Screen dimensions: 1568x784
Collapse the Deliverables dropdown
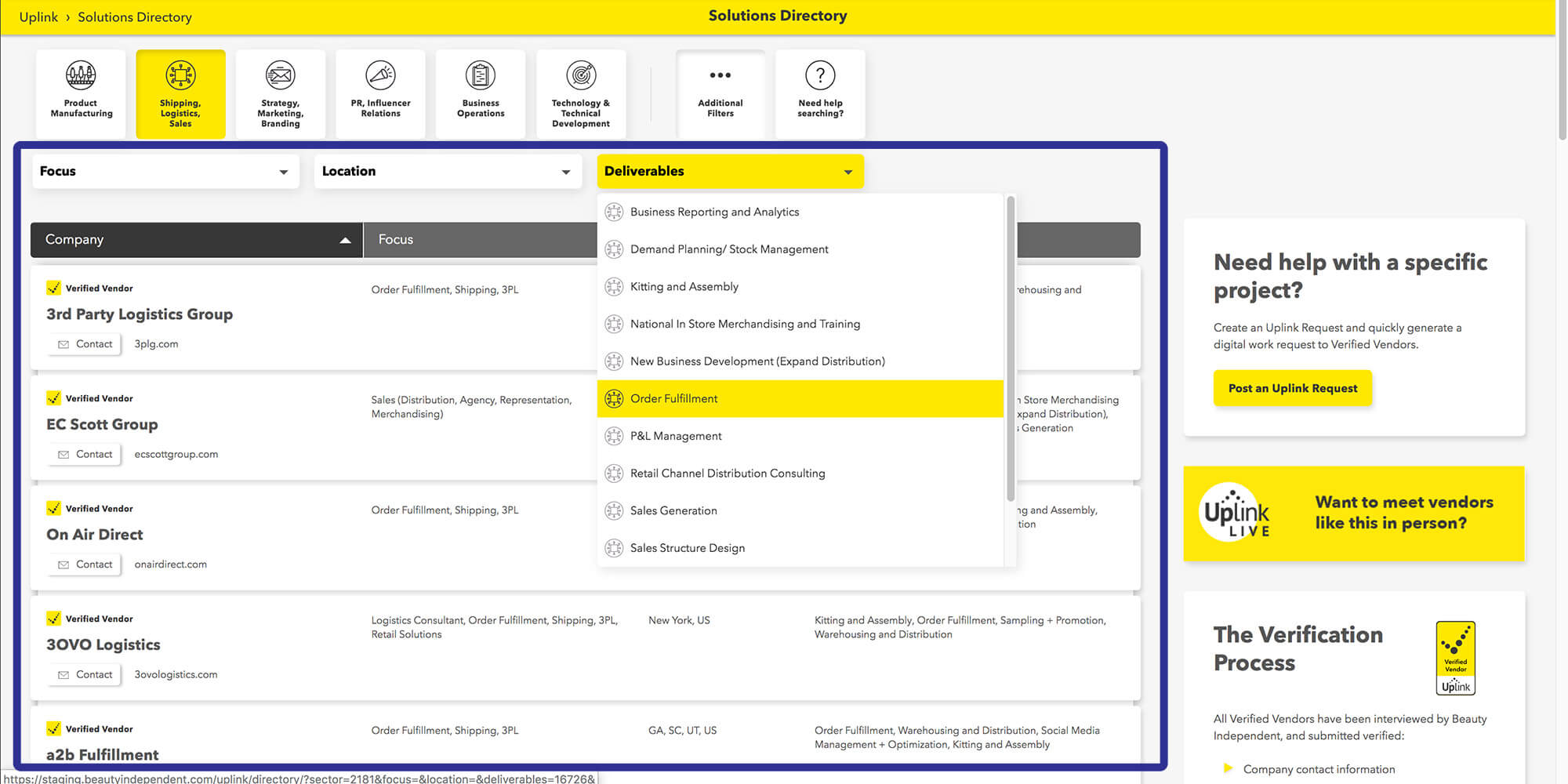coord(730,171)
